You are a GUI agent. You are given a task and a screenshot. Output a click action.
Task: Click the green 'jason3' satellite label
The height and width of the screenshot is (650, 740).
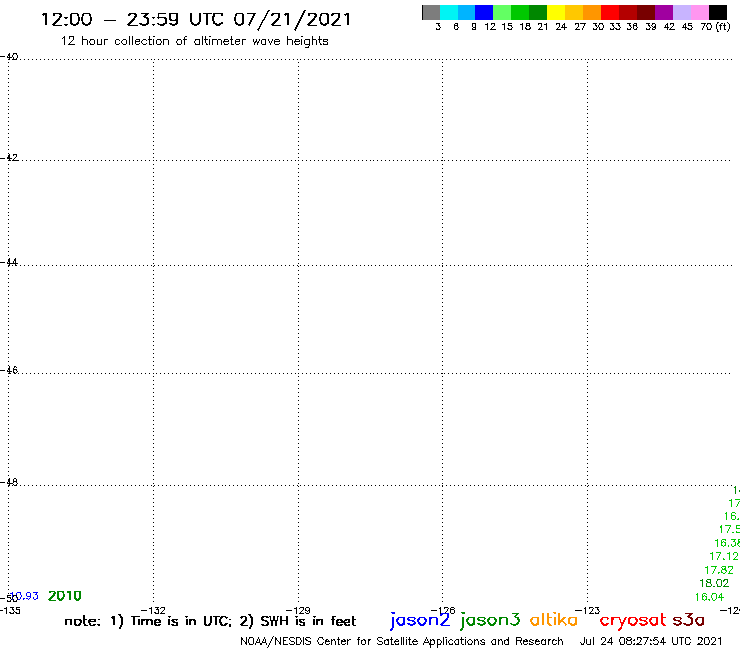490,620
